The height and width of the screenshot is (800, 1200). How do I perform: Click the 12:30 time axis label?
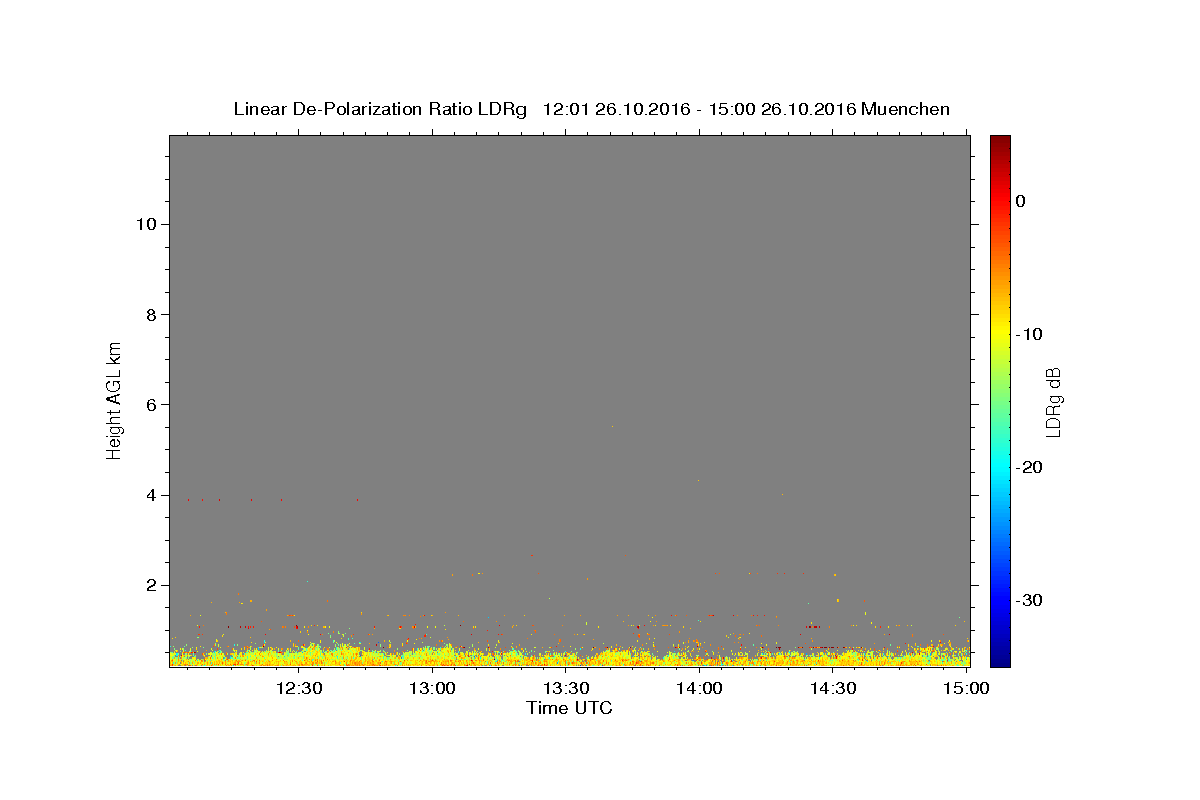point(299,688)
